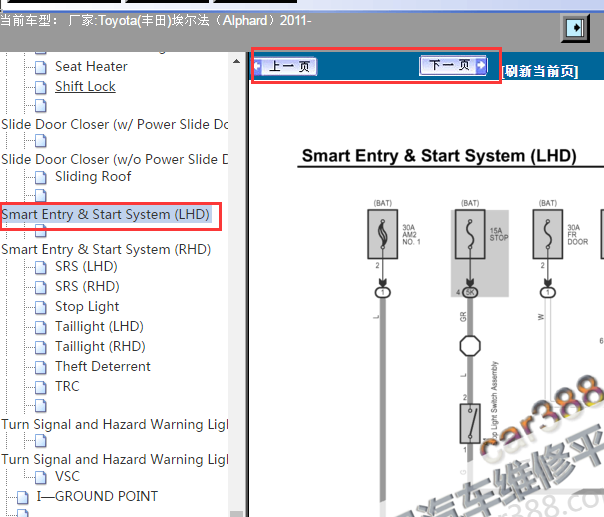Click the 30A AM2 NO. 1 fuse symbol
This screenshot has width=604, height=517.
point(383,234)
